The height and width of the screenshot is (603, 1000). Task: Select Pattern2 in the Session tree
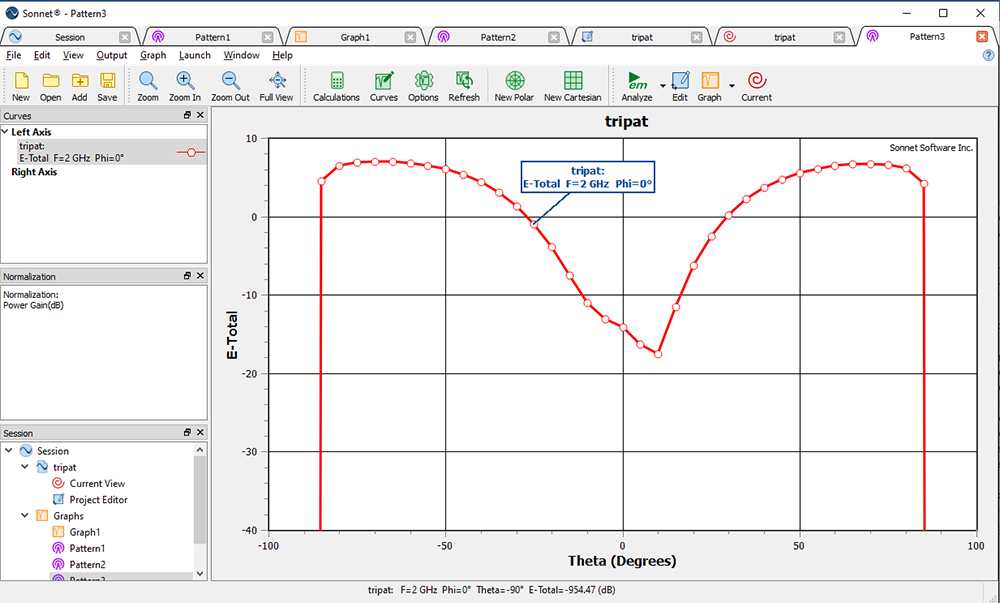[87, 565]
